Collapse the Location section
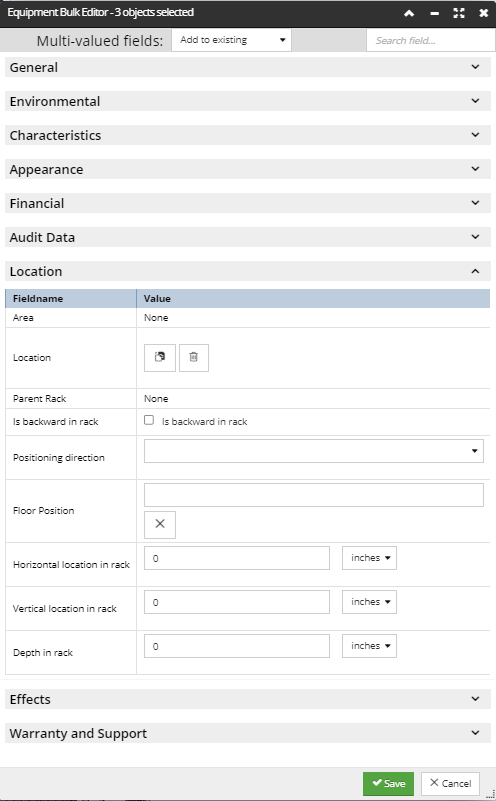This screenshot has height=801, width=496. click(x=248, y=271)
